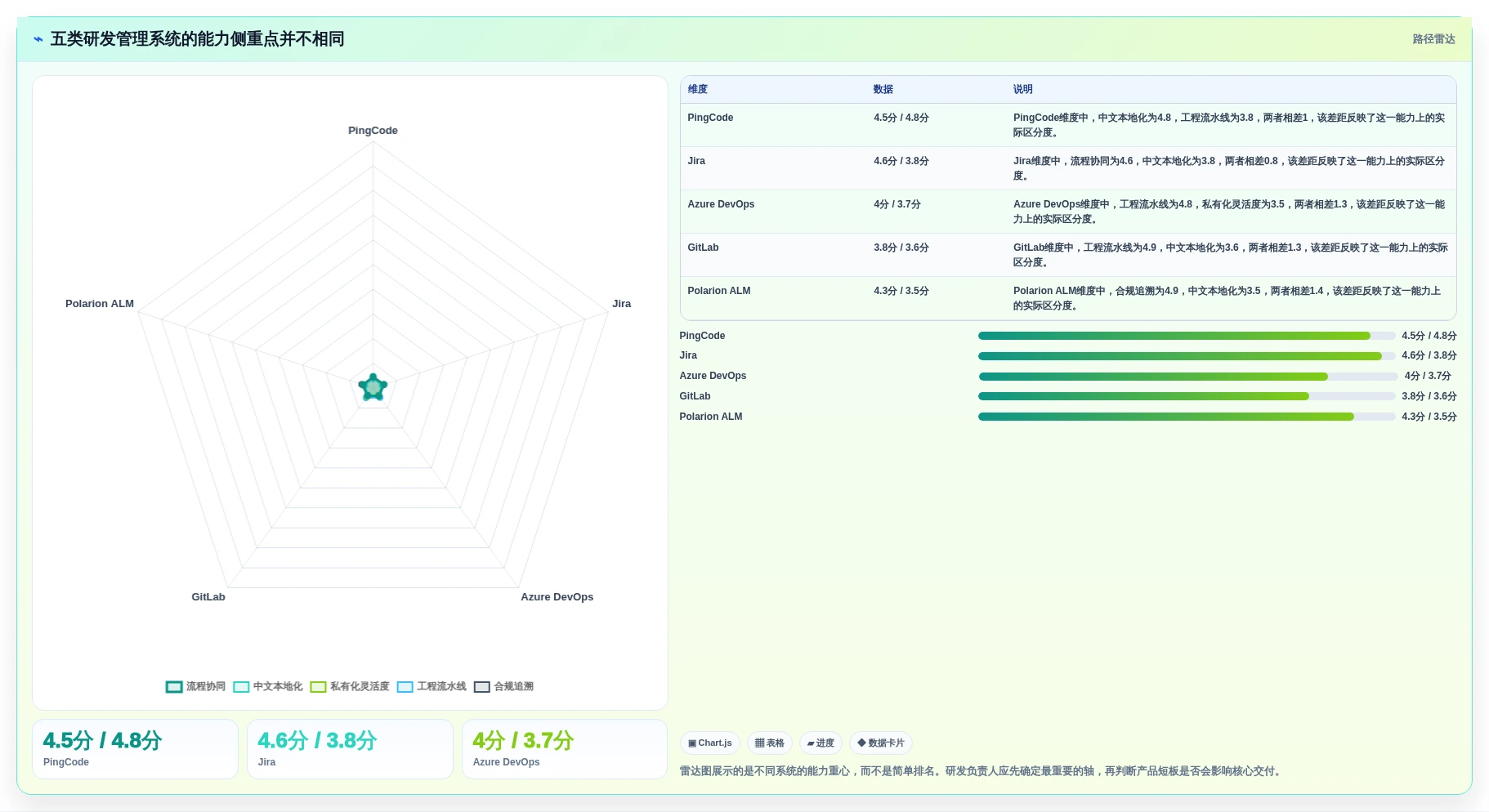
Task: Toggle 流程协同 legend dataset
Action: tap(195, 686)
